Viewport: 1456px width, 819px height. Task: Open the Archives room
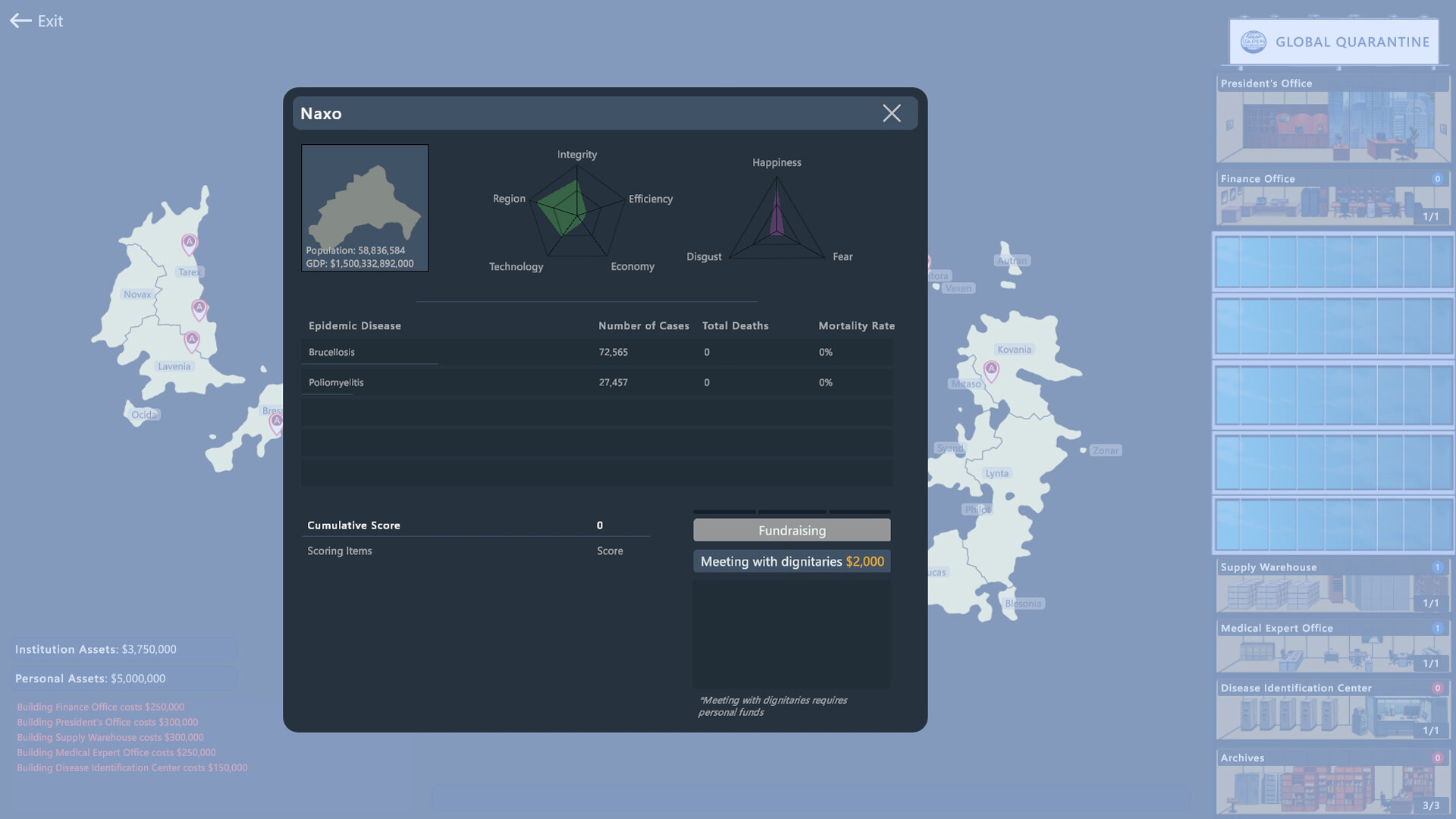[x=1332, y=783]
